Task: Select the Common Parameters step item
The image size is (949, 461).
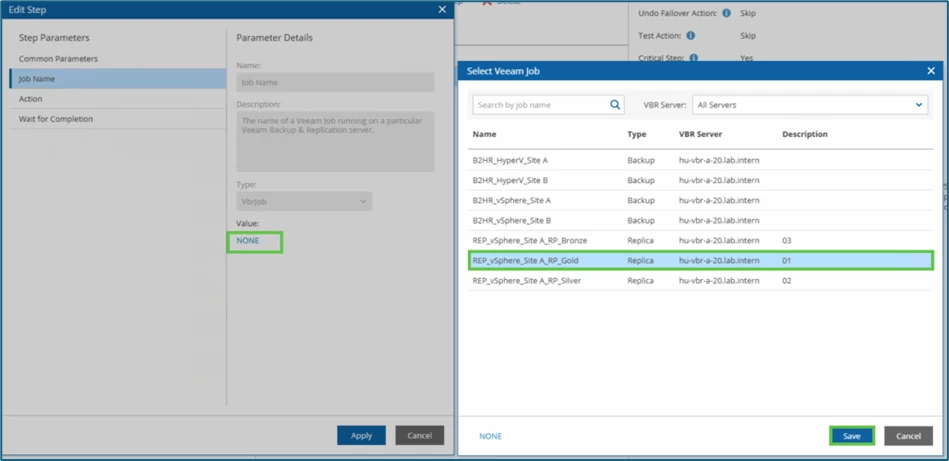Action: (x=58, y=59)
